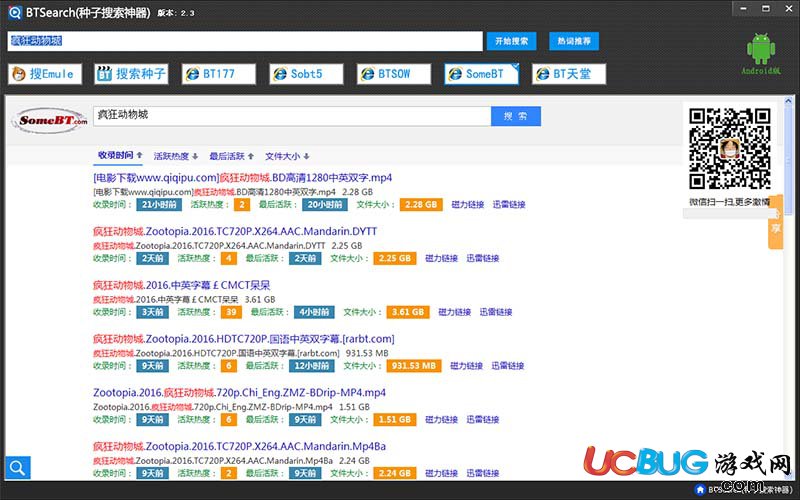Image resolution: width=800 pixels, height=500 pixels.
Task: Click 迅雷链接 for the 1.51 GB result
Action: [483, 419]
